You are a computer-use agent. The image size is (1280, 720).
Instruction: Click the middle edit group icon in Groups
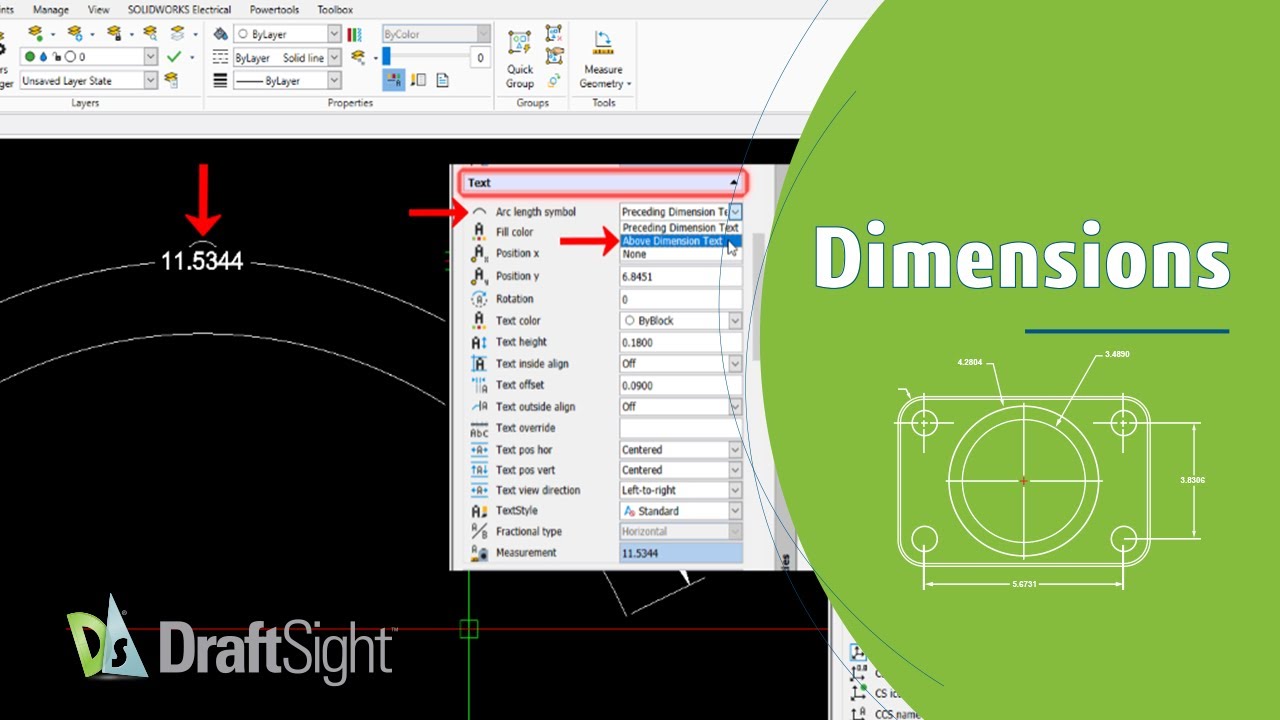pyautogui.click(x=554, y=57)
